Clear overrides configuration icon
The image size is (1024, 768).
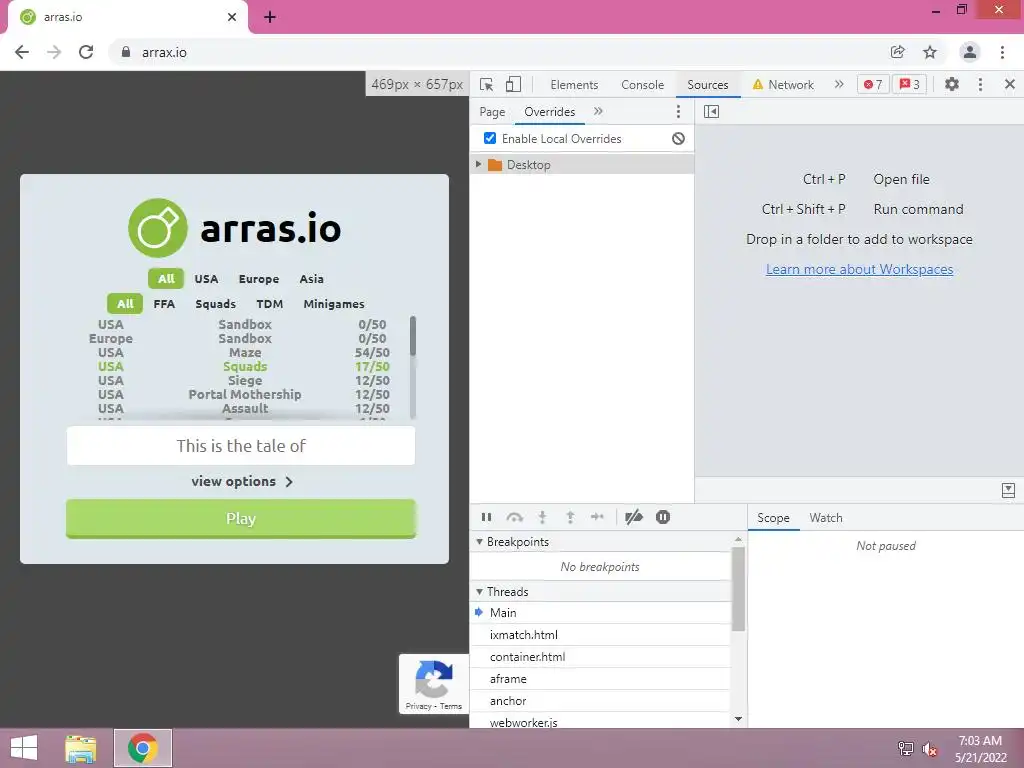[679, 138]
